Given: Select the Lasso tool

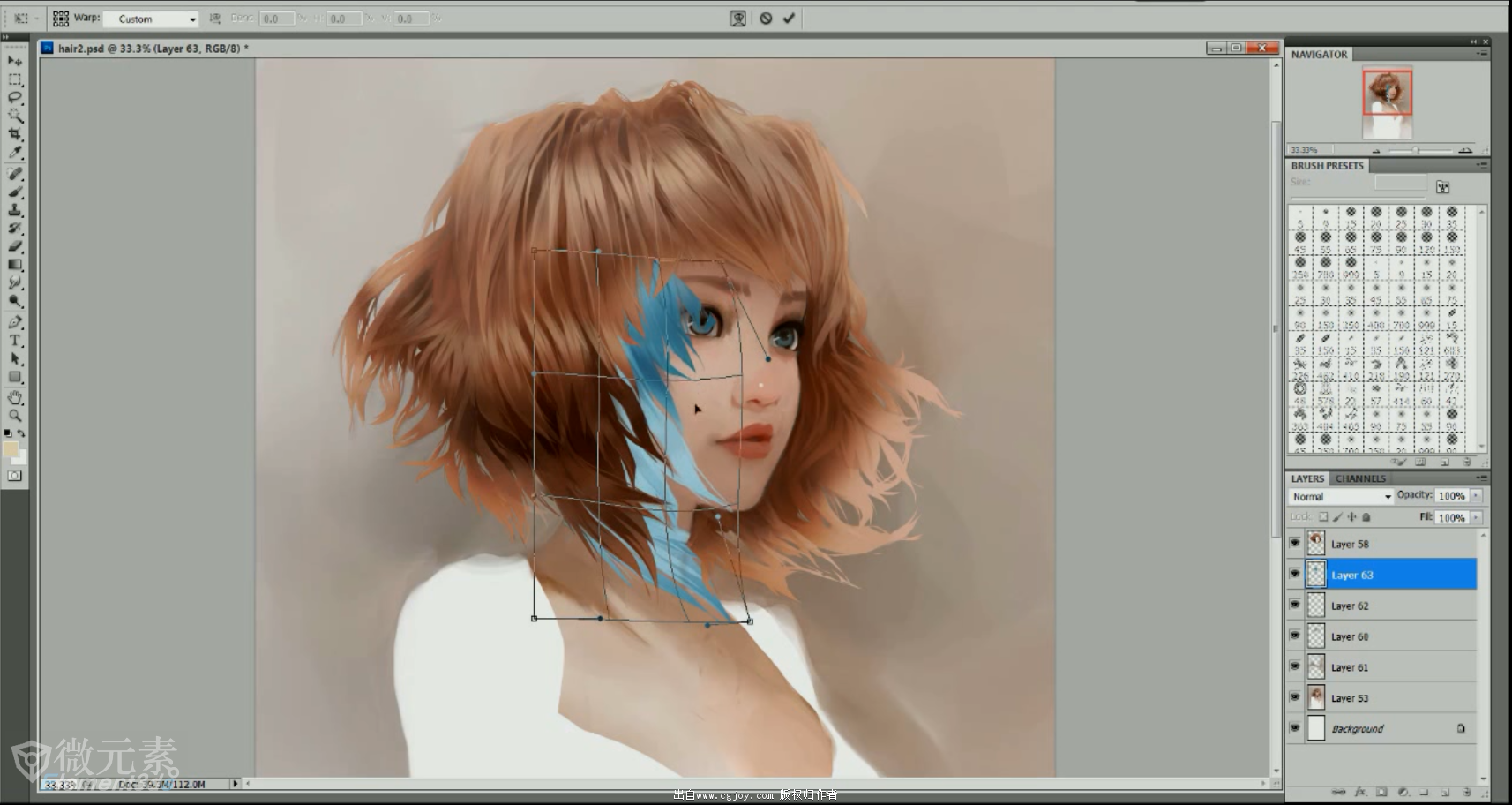Looking at the screenshot, I should coord(15,98).
